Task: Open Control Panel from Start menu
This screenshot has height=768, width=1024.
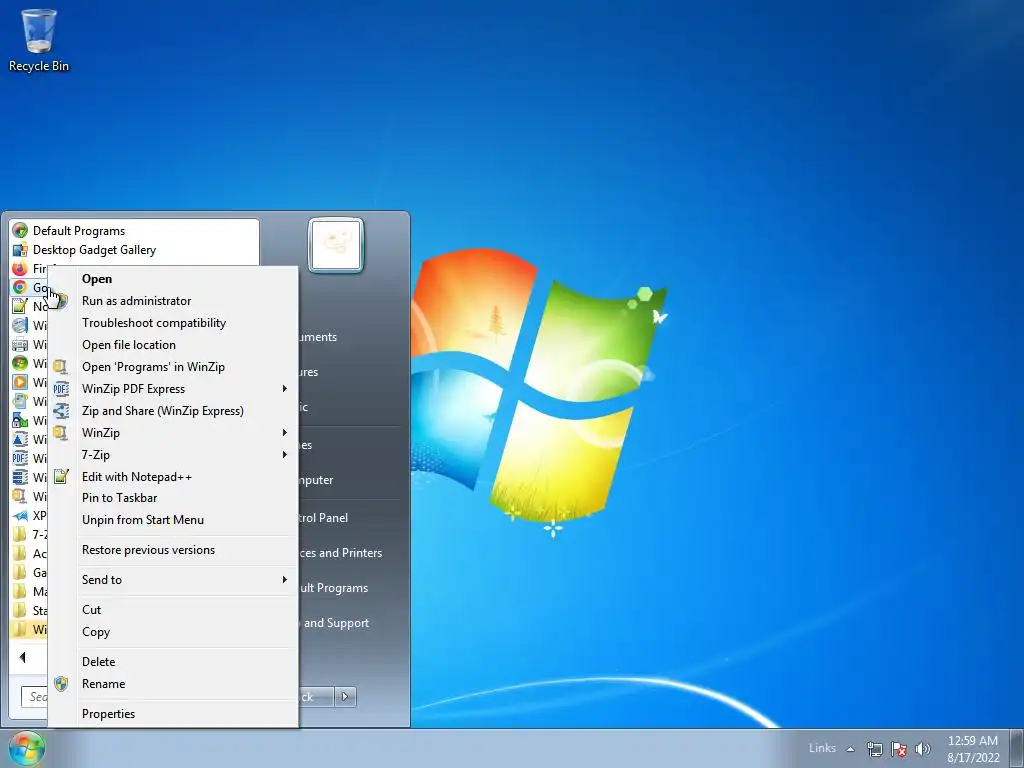Action: [323, 518]
